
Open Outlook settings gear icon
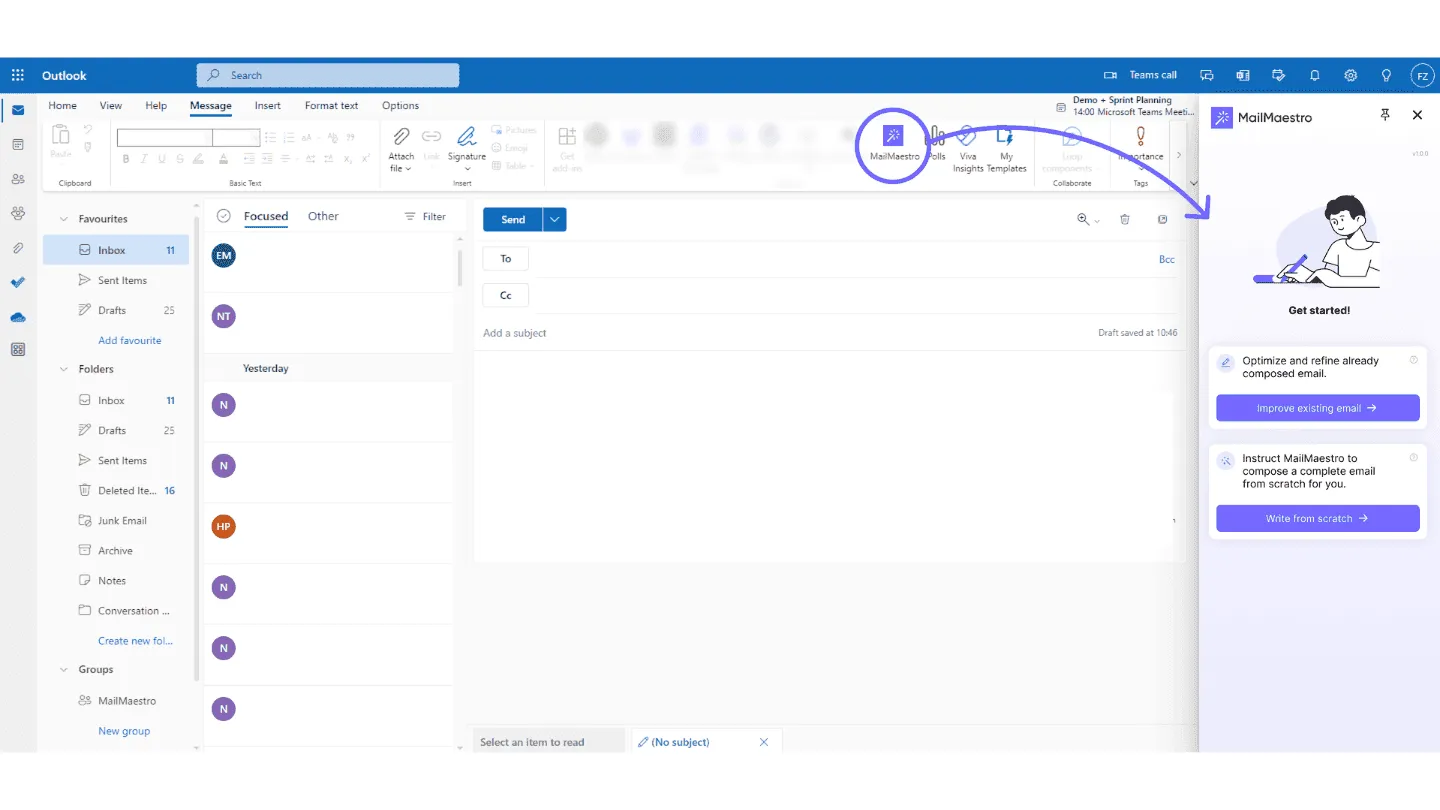[x=1350, y=75]
